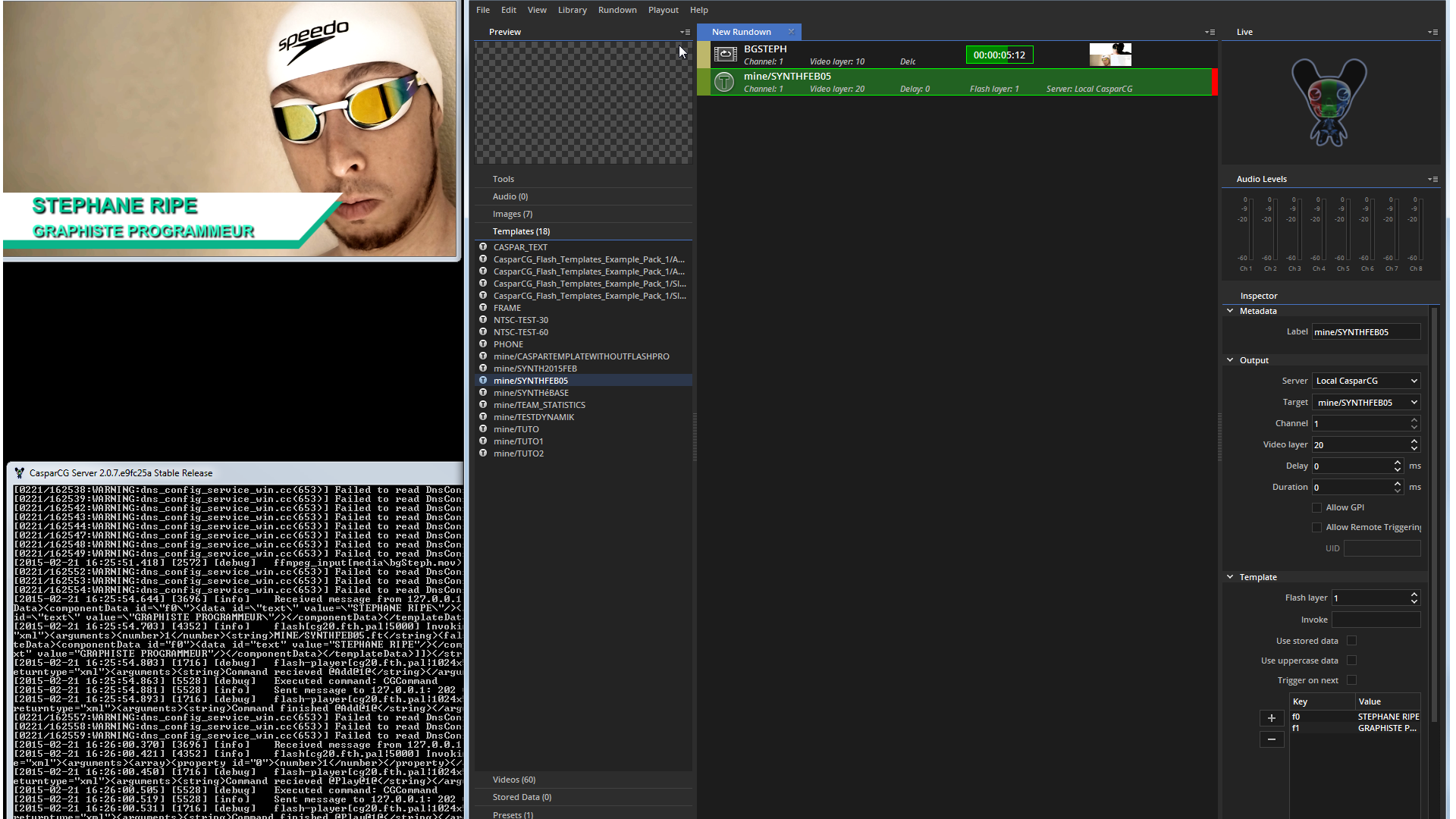Open the Preview panel options menu

click(685, 32)
